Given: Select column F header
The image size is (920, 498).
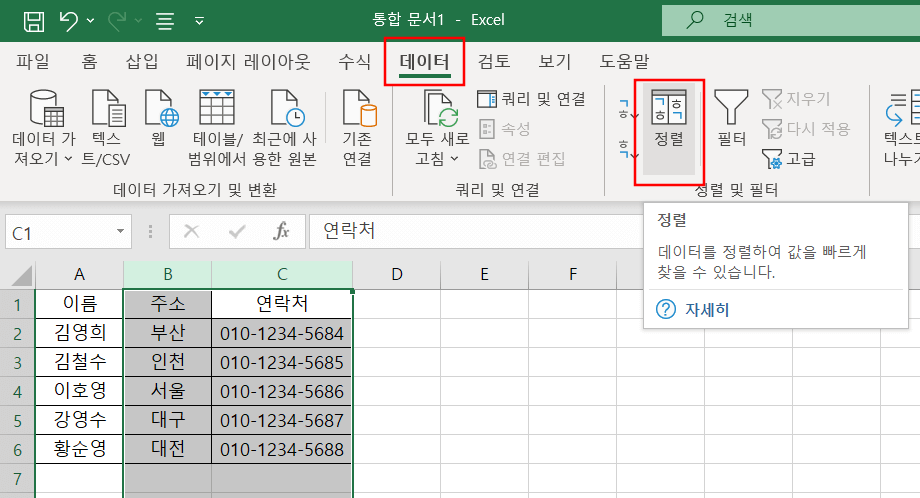Looking at the screenshot, I should pos(573,275).
